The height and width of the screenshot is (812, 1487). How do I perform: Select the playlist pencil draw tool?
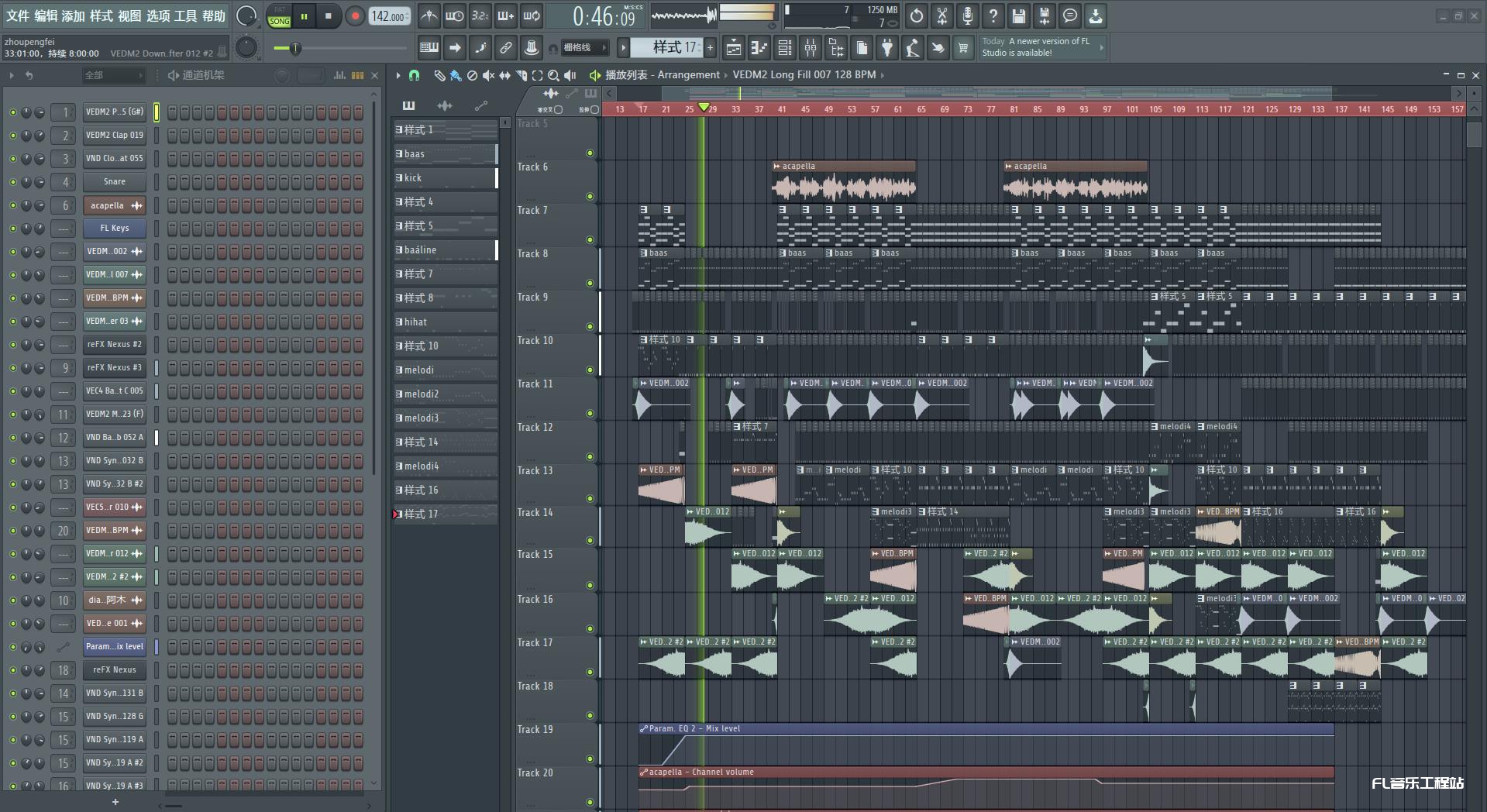pyautogui.click(x=439, y=75)
